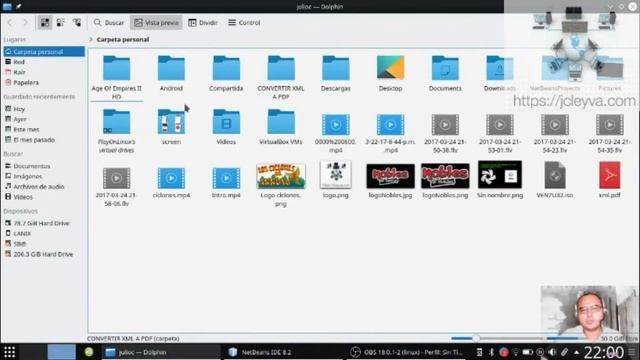This screenshot has width=640, height=360.
Task: Expand the breadcrumb arrow before Carpeta personal
Action: coord(91,40)
